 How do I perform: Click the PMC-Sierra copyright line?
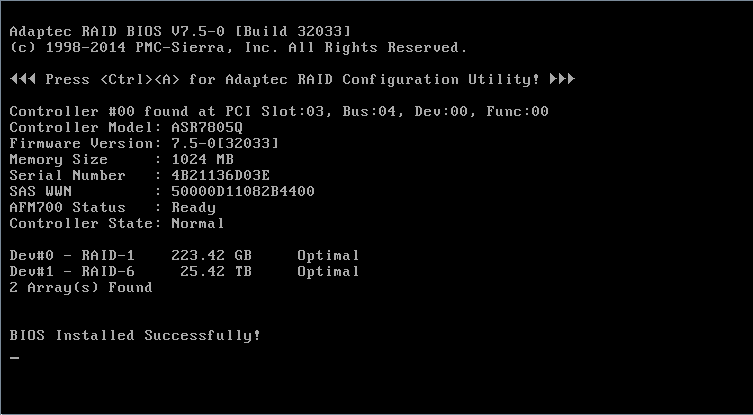pos(238,47)
